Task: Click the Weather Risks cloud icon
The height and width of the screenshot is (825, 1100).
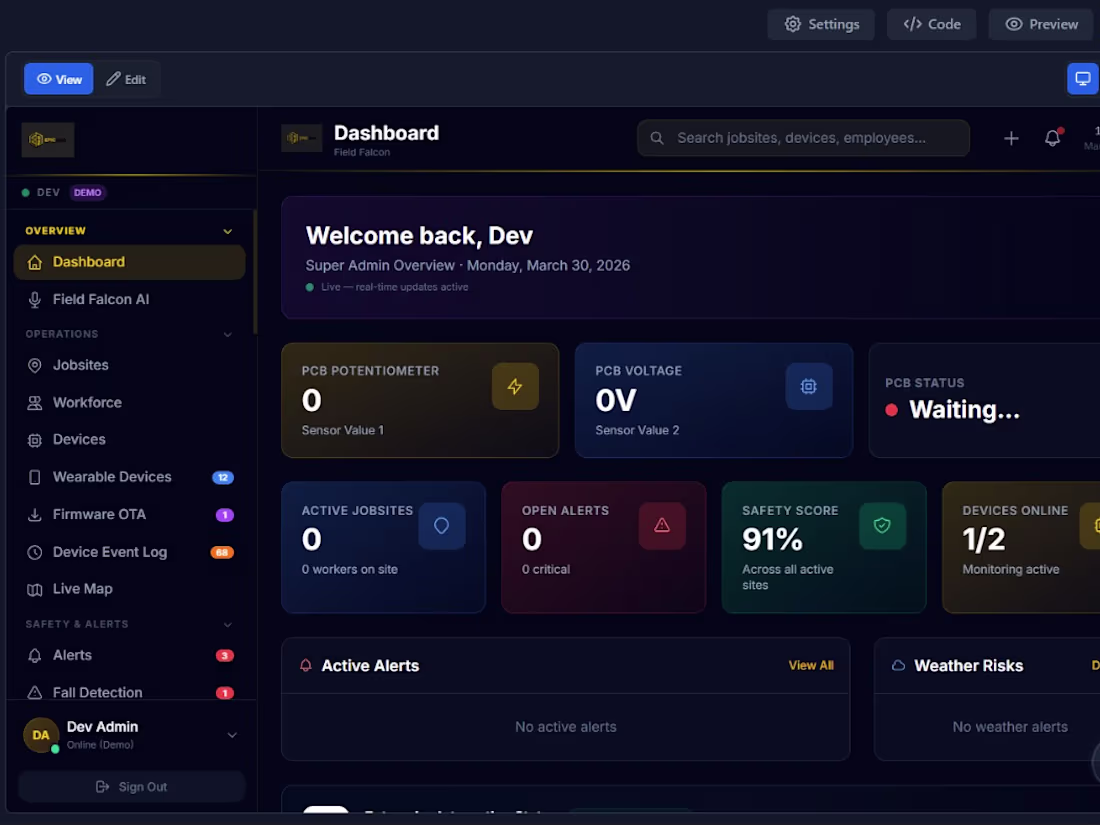Action: click(x=898, y=666)
